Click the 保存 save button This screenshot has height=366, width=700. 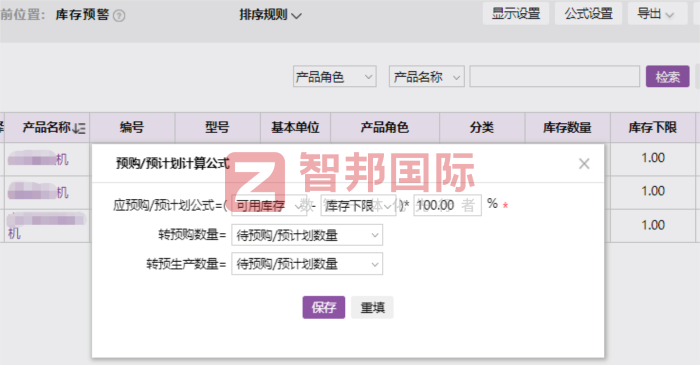tap(324, 307)
